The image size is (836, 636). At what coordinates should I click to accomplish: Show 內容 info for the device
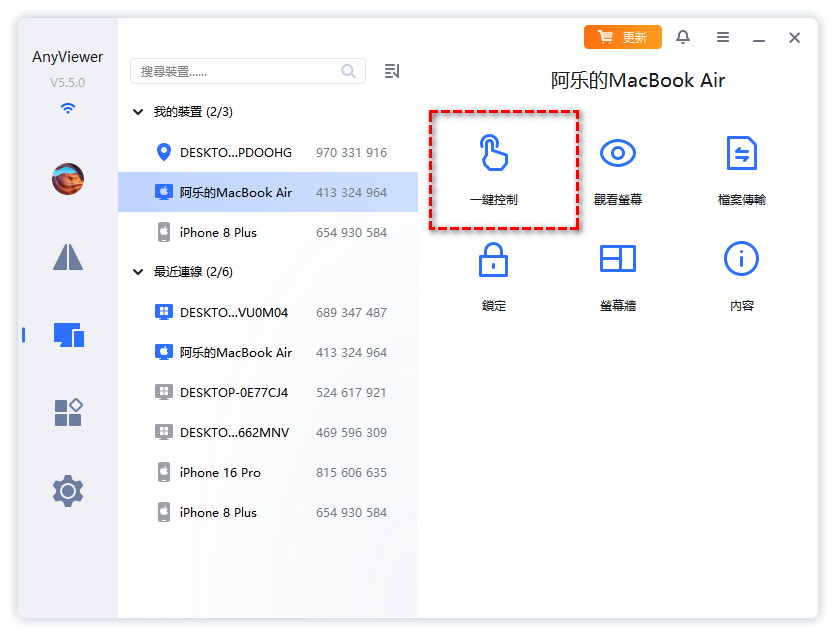[741, 260]
